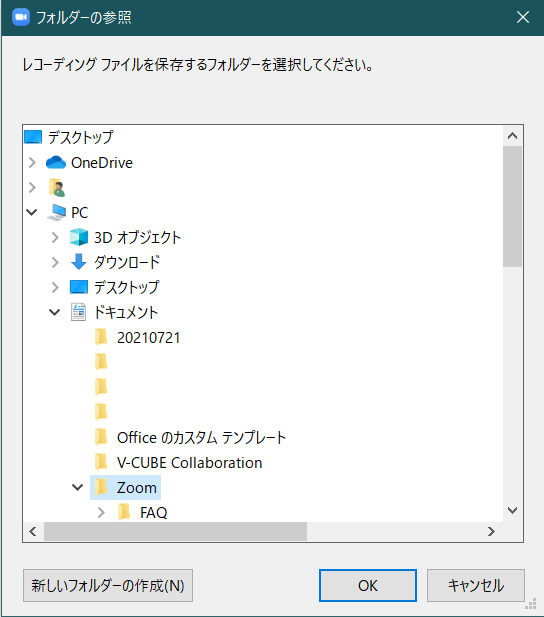The height and width of the screenshot is (617, 544).
Task: Select the 3D オブジェクト cube icon
Action: (79, 237)
